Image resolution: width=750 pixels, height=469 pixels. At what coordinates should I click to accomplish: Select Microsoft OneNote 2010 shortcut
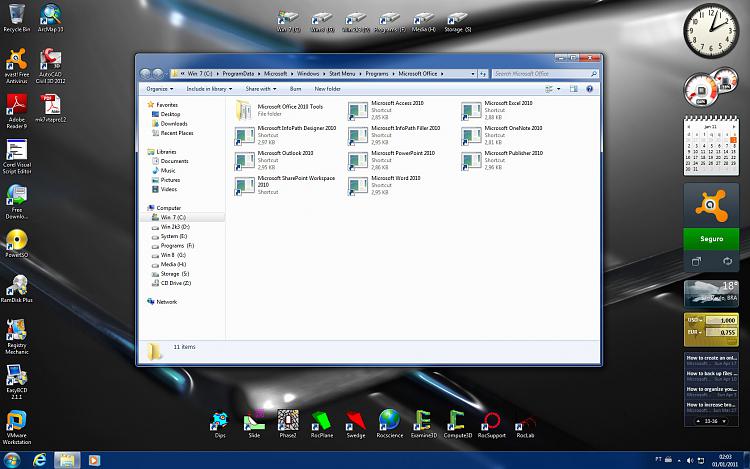502,135
